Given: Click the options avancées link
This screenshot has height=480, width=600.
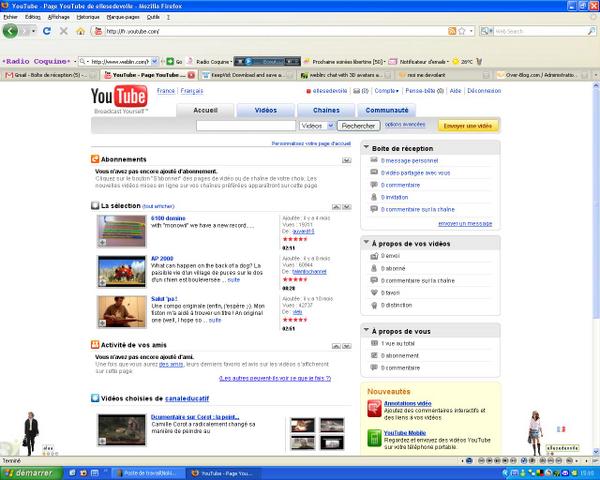Looking at the screenshot, I should [x=405, y=124].
